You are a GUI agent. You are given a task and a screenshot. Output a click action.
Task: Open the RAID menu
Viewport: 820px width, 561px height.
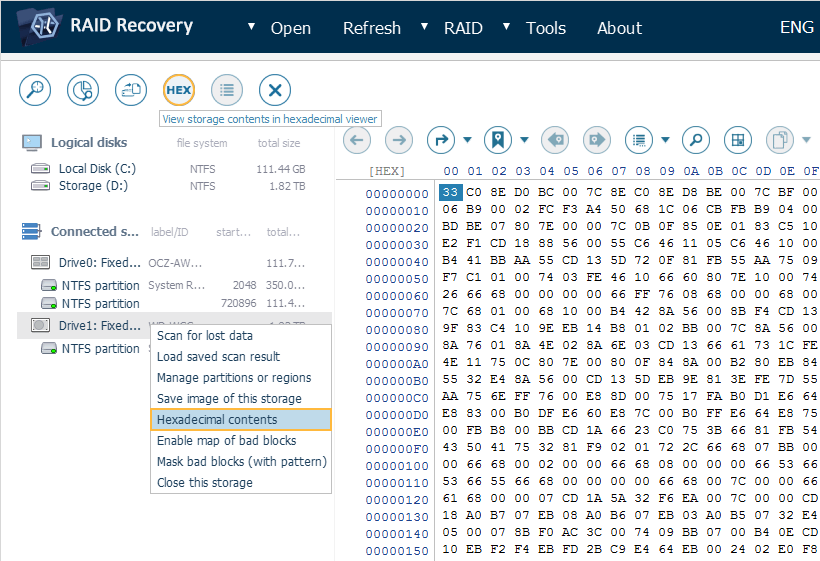tap(462, 28)
